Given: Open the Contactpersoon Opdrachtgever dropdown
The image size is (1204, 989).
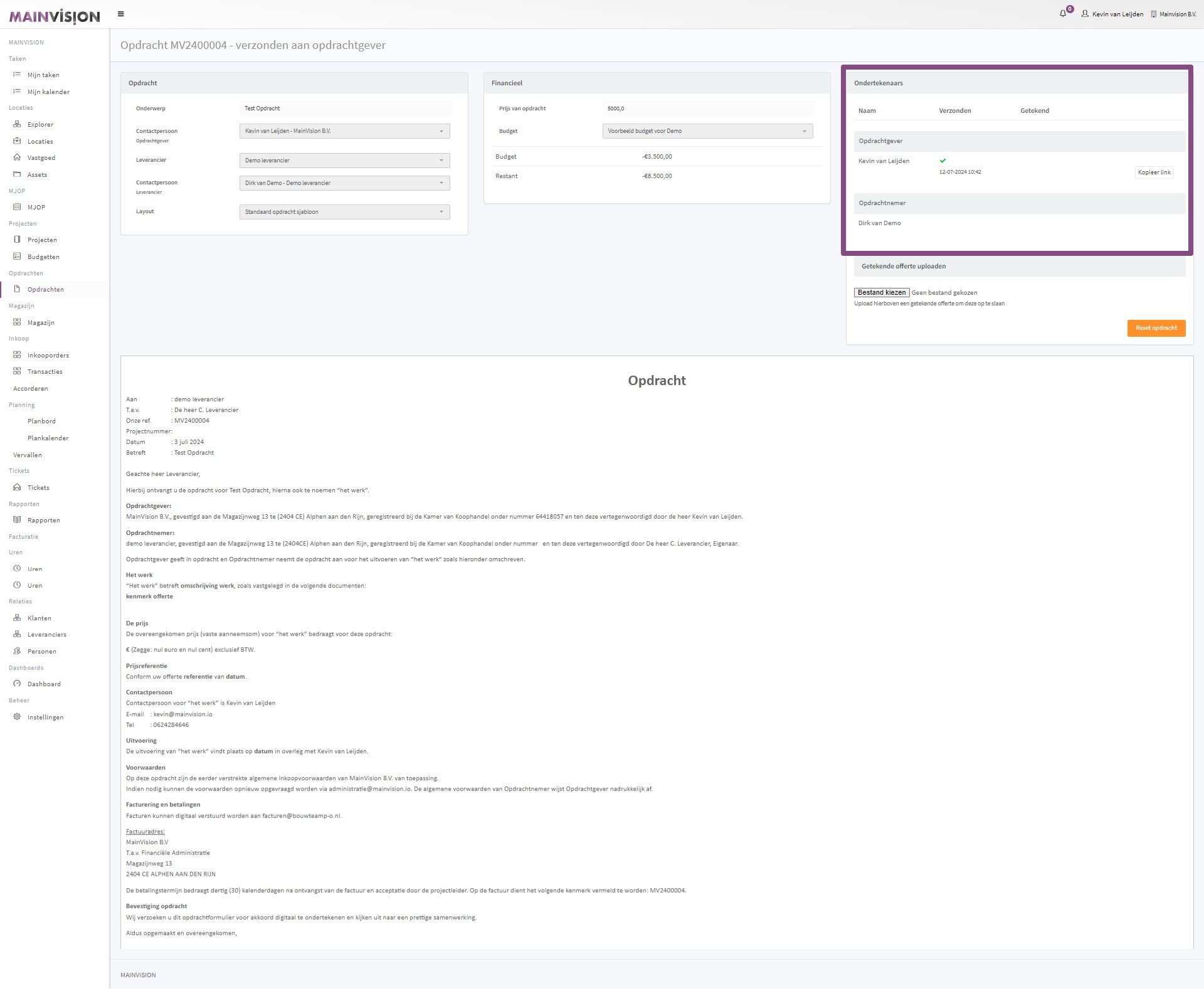Looking at the screenshot, I should (x=344, y=131).
